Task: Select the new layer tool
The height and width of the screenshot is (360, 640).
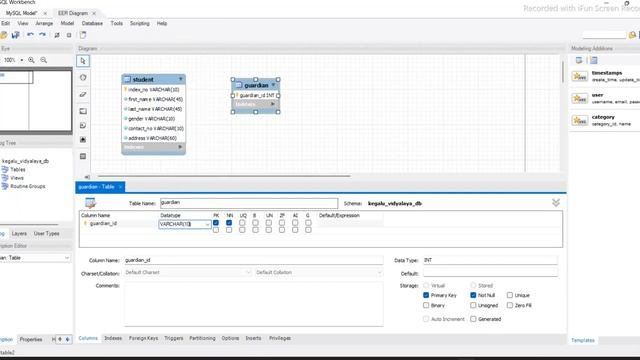Action: [83, 111]
